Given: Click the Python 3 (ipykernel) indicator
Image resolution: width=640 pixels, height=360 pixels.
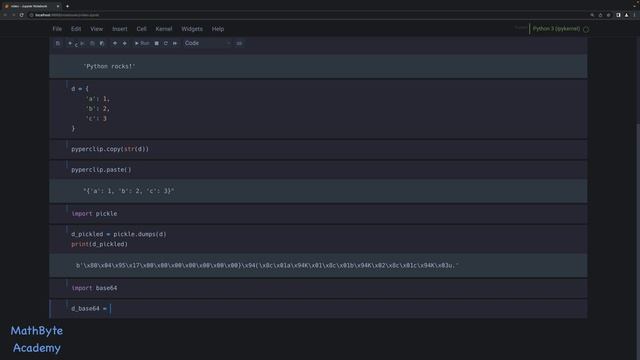Looking at the screenshot, I should pyautogui.click(x=556, y=29).
